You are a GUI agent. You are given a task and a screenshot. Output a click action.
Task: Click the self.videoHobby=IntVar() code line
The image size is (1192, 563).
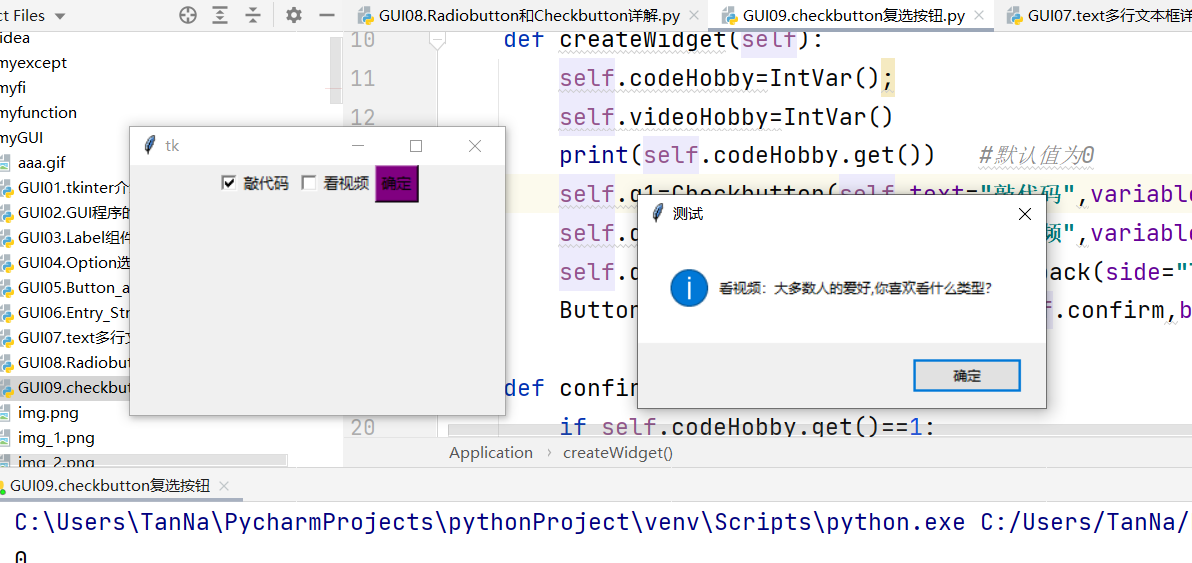pos(725,117)
